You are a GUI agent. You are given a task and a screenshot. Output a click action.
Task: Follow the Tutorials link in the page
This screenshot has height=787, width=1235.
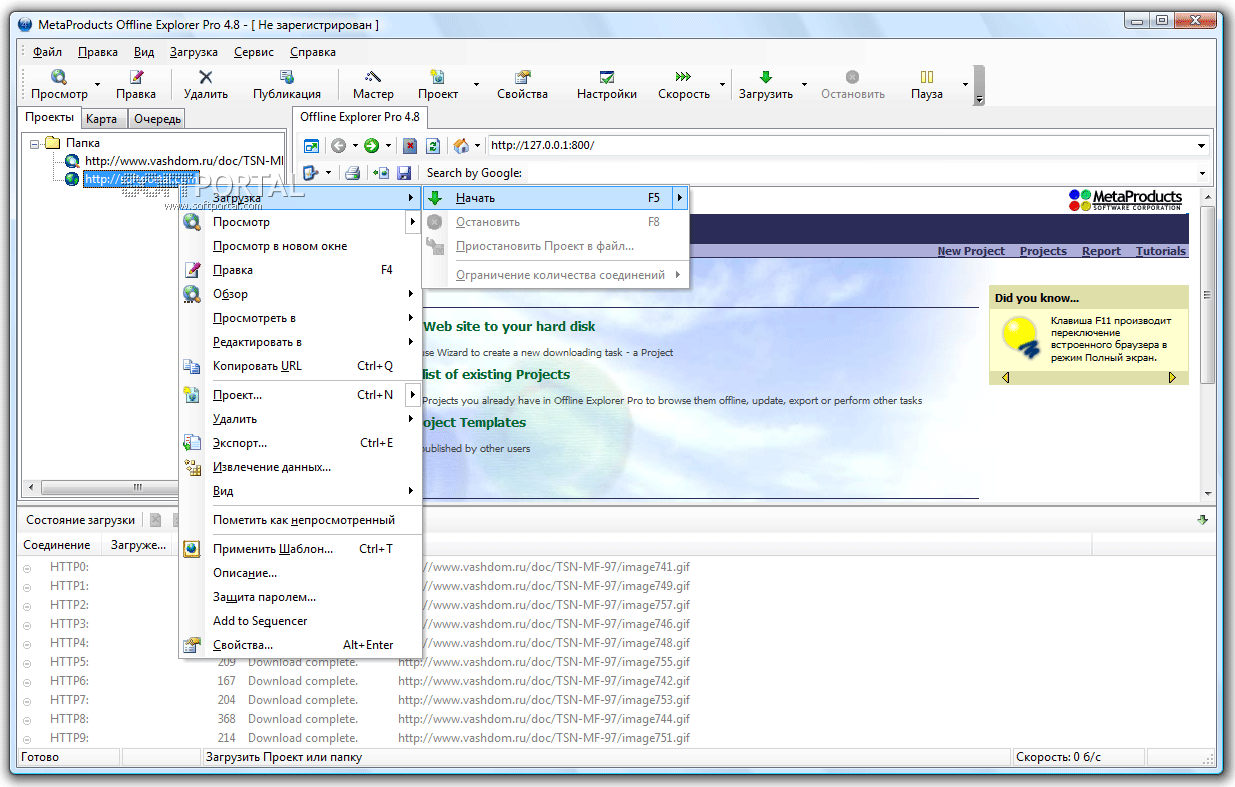[x=1160, y=251]
